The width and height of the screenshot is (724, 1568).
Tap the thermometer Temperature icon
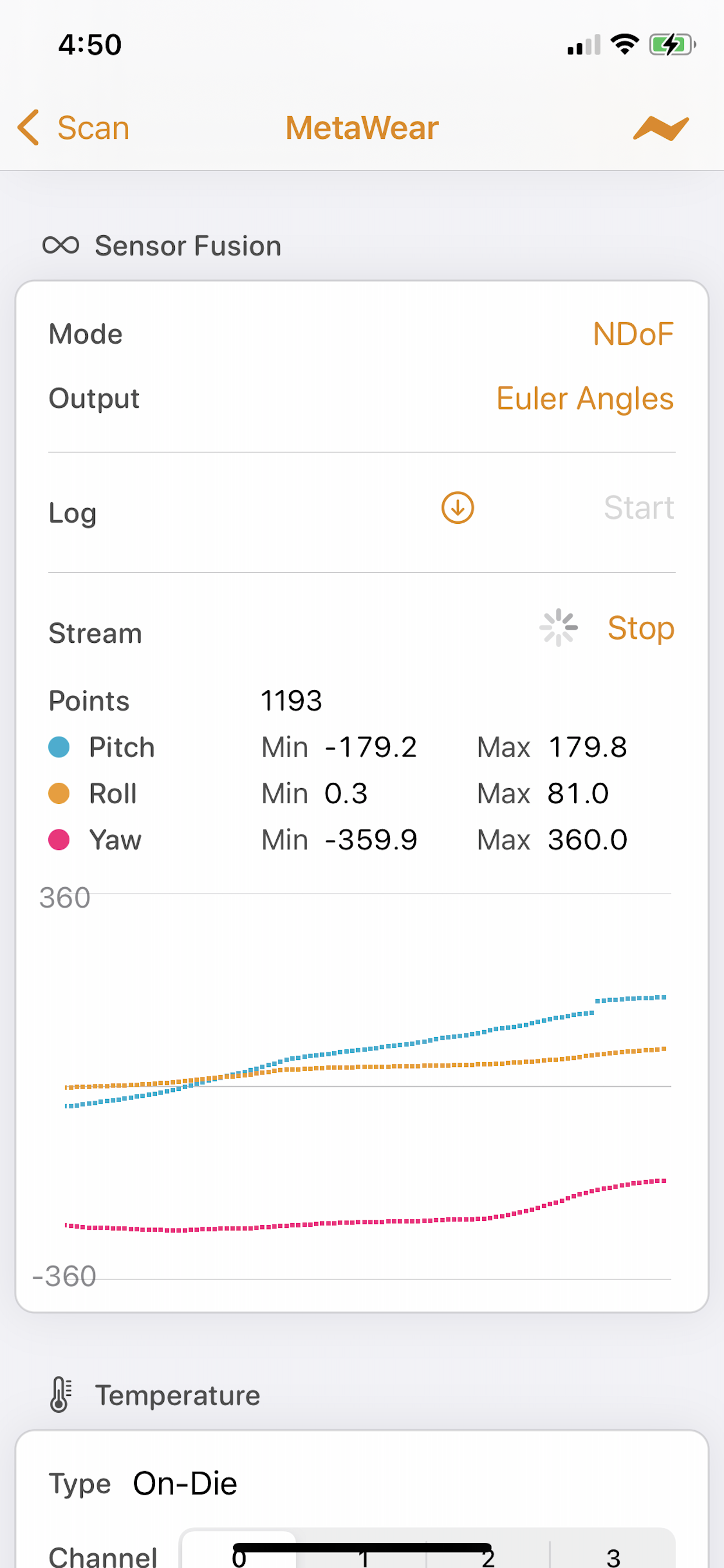[61, 1395]
